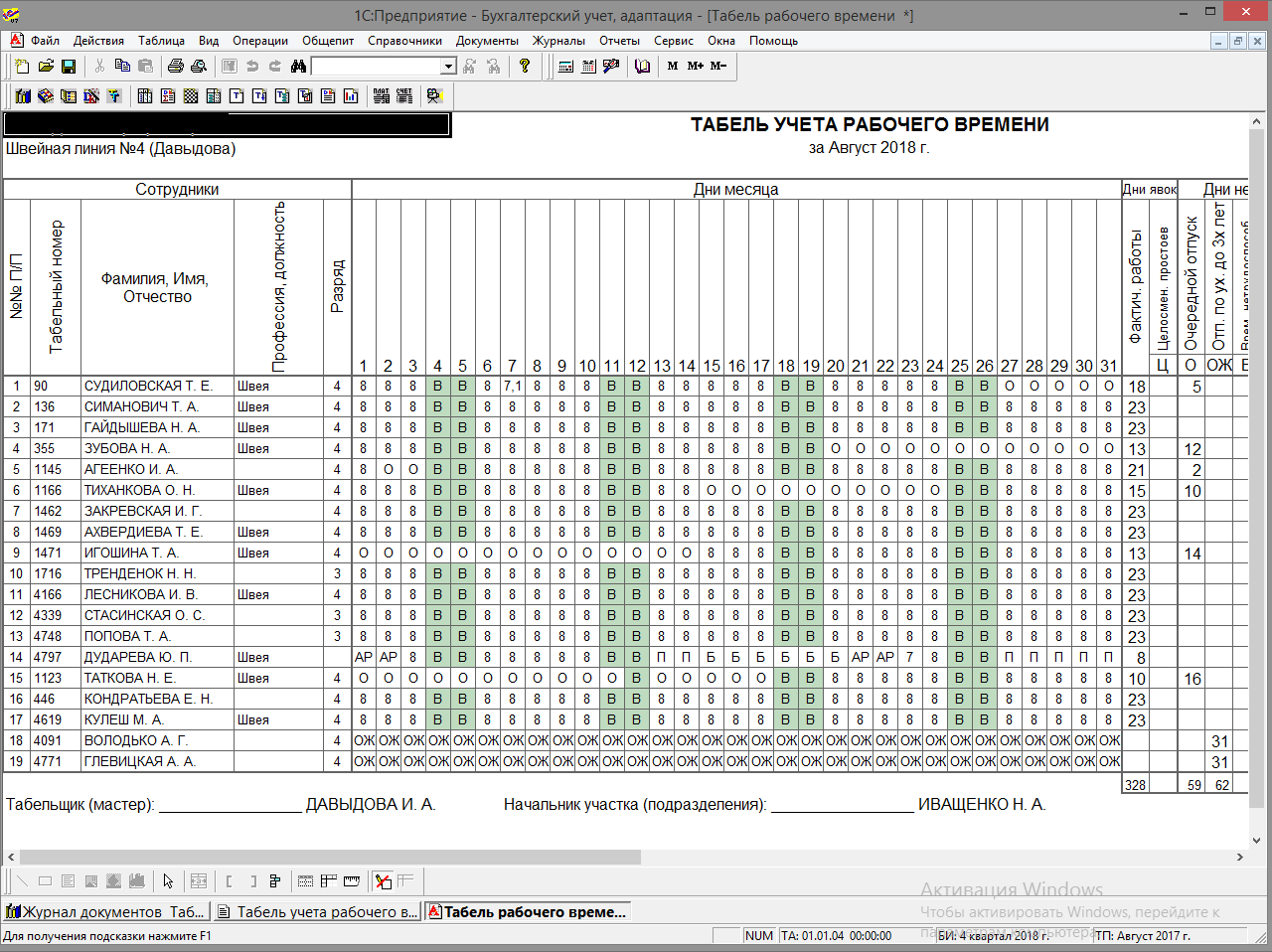Open Print Preview with magnifier icon
This screenshot has height=952, width=1272.
tap(199, 67)
